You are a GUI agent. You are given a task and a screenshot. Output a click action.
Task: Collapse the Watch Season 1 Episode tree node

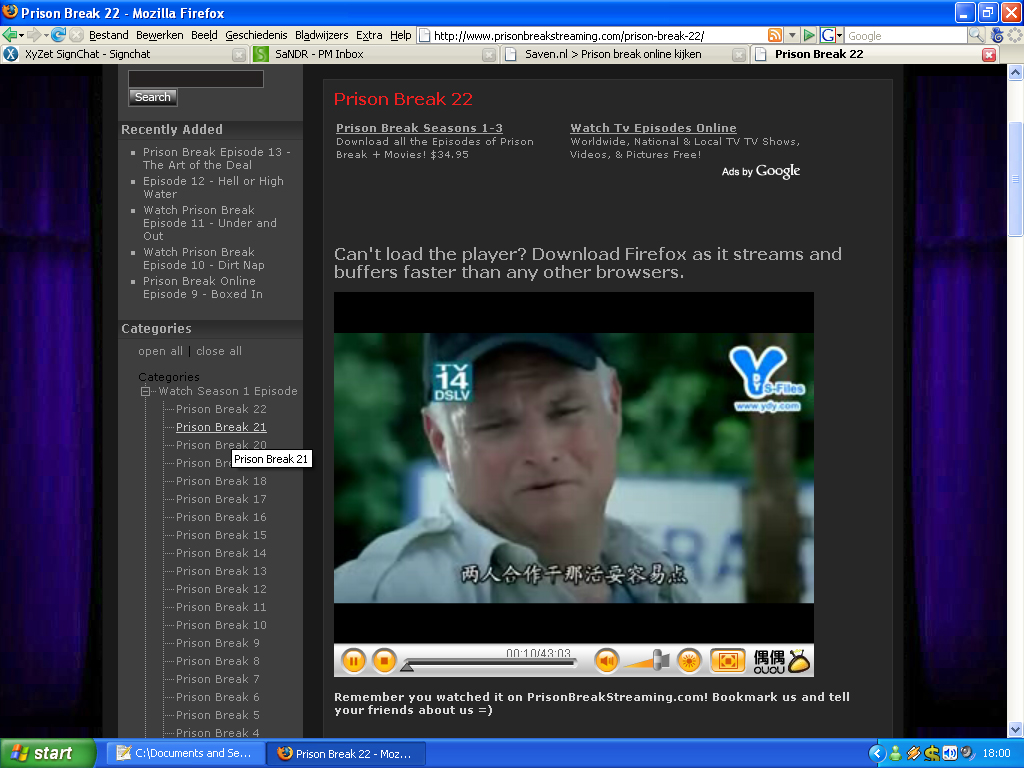click(x=146, y=391)
